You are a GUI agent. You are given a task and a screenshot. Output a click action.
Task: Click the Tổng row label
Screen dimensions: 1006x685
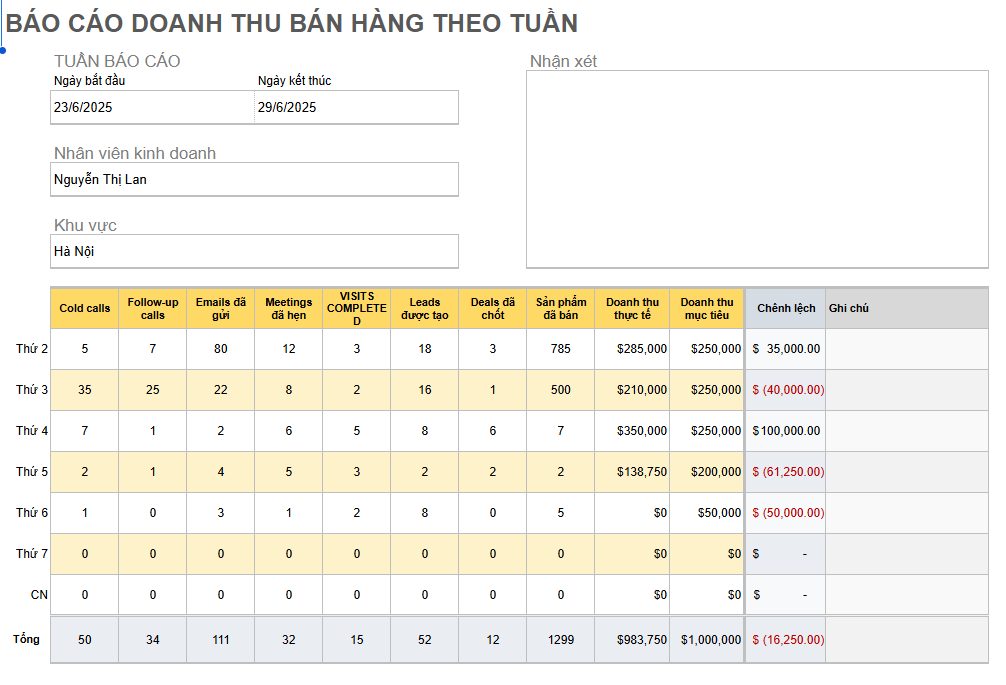point(26,639)
